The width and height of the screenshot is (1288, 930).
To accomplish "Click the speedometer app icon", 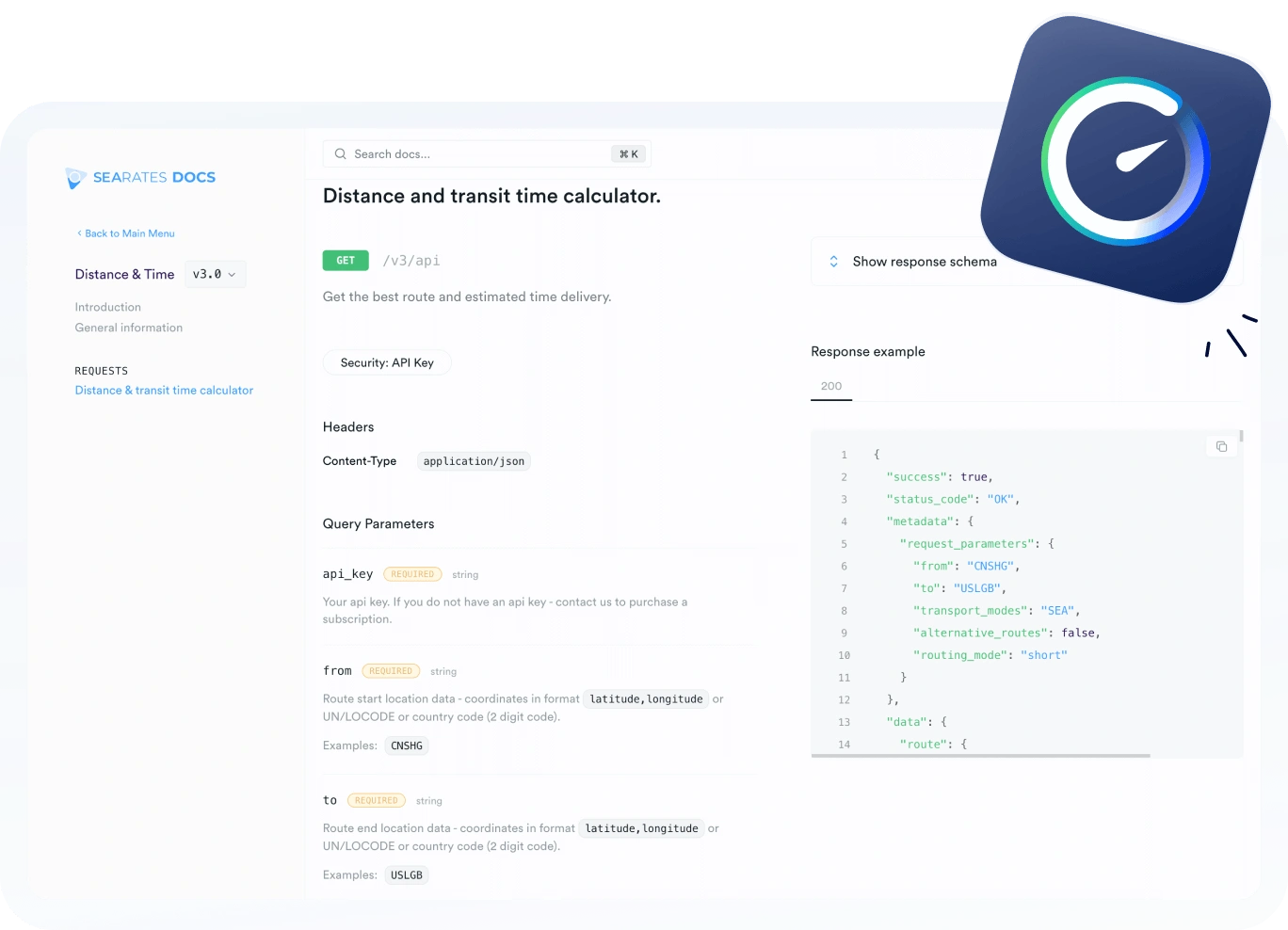I will (x=1126, y=160).
